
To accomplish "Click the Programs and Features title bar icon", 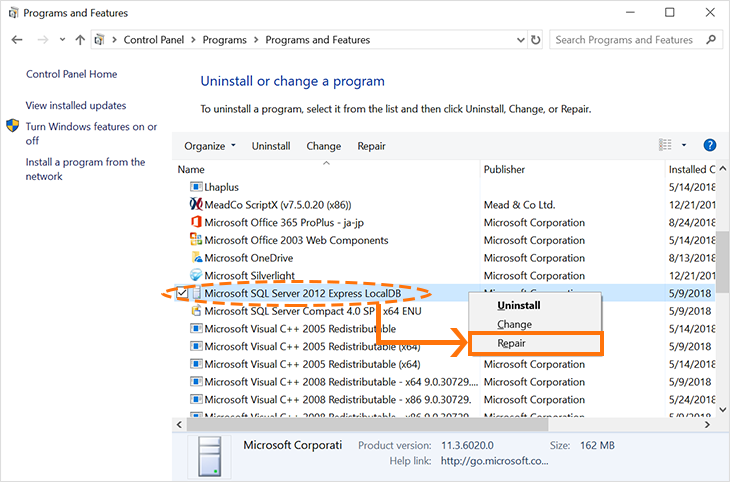I will tap(14, 13).
